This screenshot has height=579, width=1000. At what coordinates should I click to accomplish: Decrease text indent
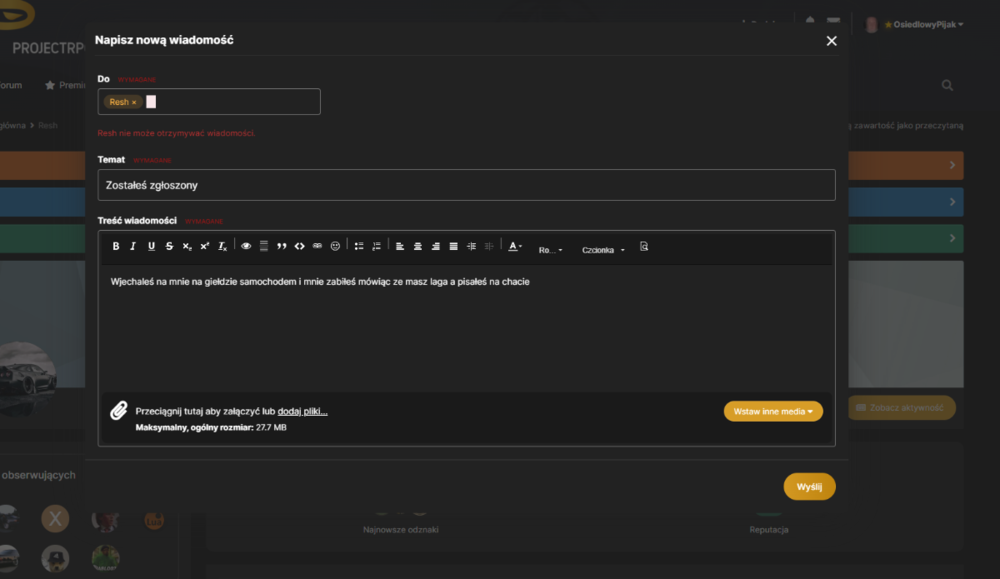tap(489, 246)
